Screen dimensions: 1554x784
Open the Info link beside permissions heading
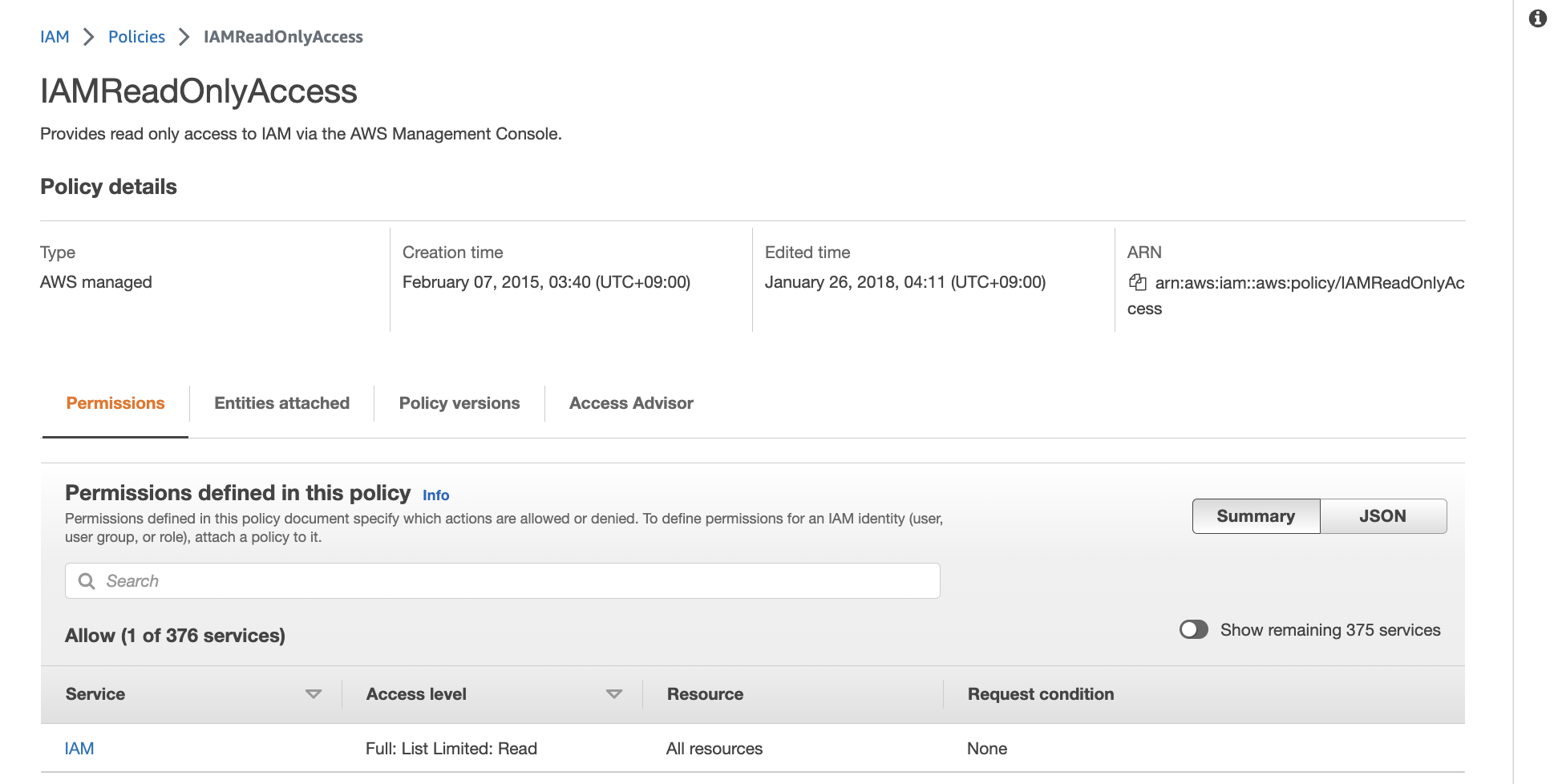pyautogui.click(x=436, y=495)
